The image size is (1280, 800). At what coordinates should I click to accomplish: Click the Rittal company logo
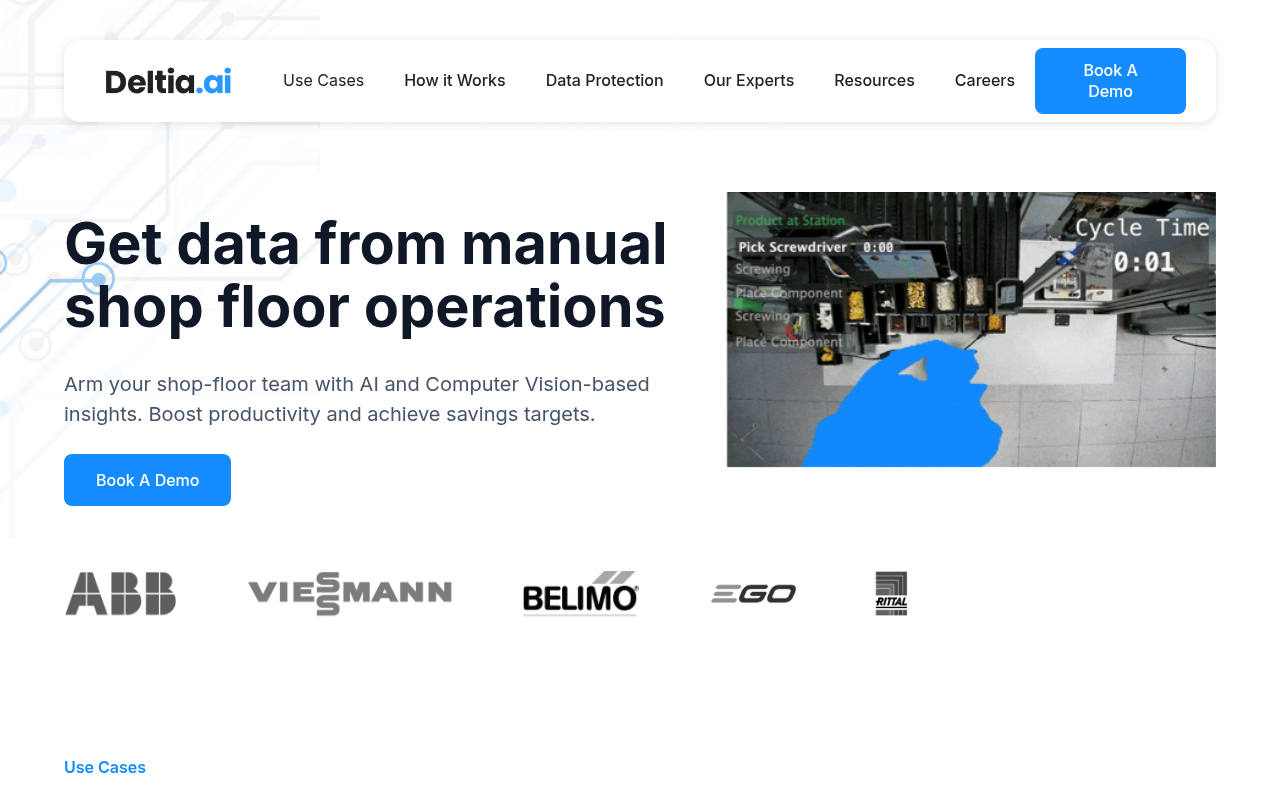tap(891, 593)
